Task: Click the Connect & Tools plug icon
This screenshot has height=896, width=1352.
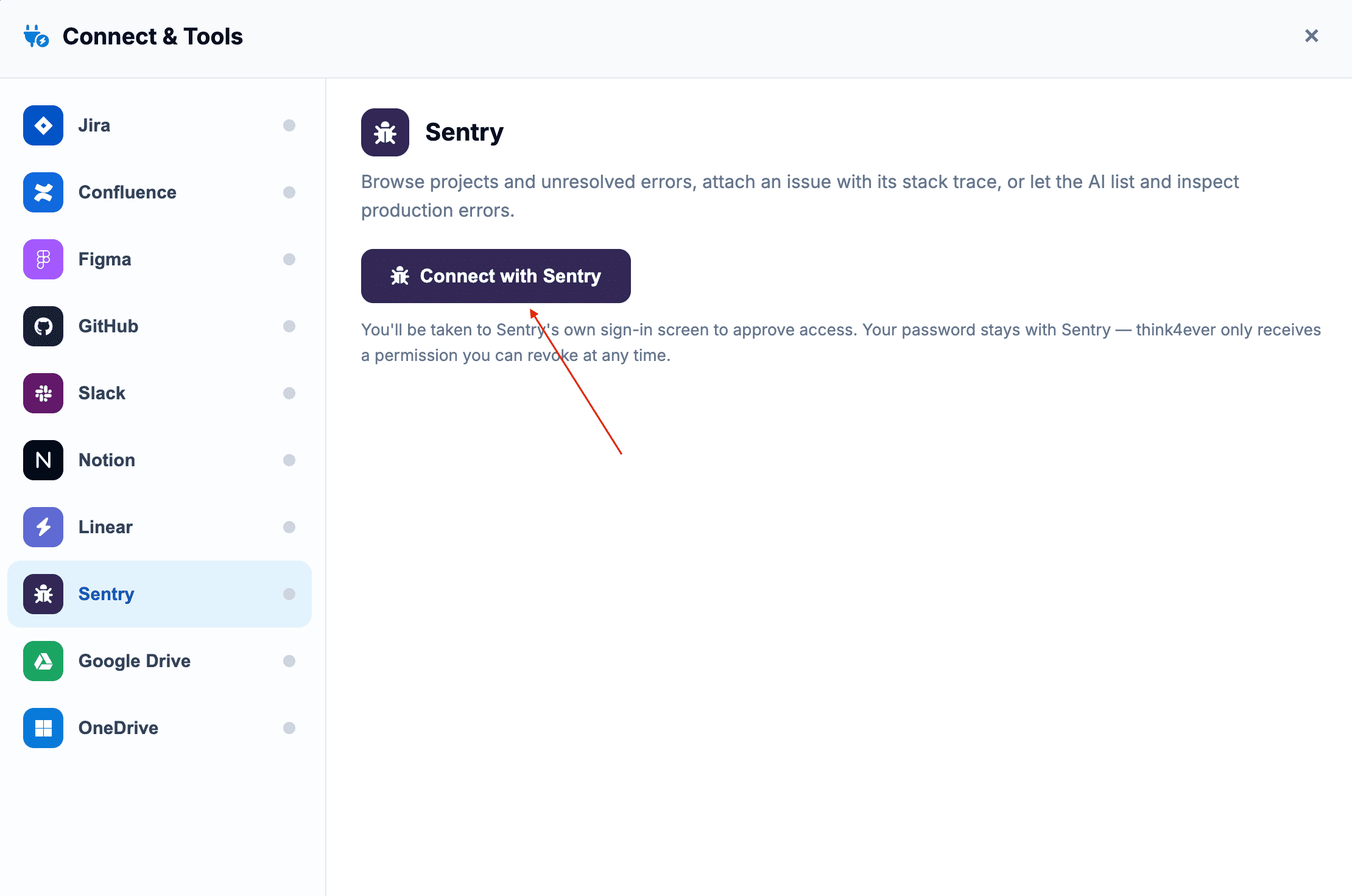Action: [36, 37]
